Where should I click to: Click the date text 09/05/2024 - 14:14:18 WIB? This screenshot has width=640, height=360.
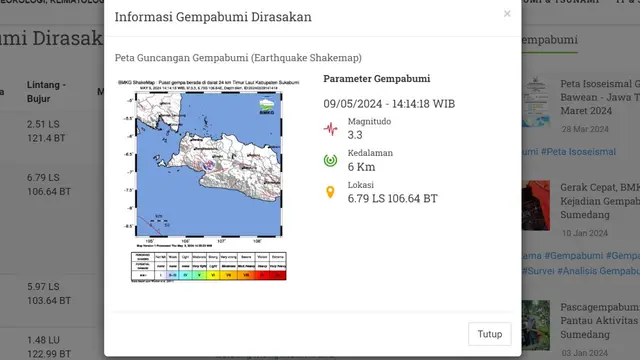[x=389, y=104]
